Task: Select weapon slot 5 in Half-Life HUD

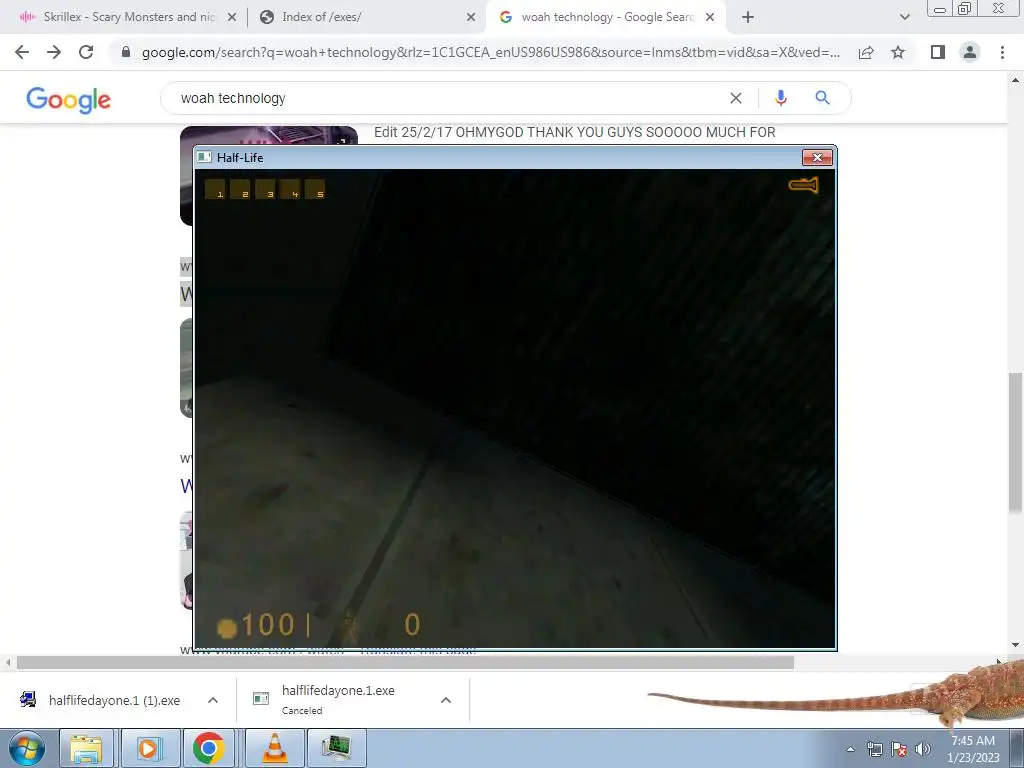Action: pos(315,189)
